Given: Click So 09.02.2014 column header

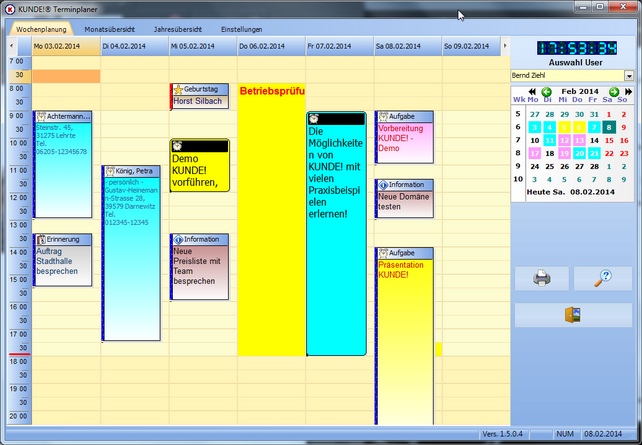Looking at the screenshot, I should point(471,46).
